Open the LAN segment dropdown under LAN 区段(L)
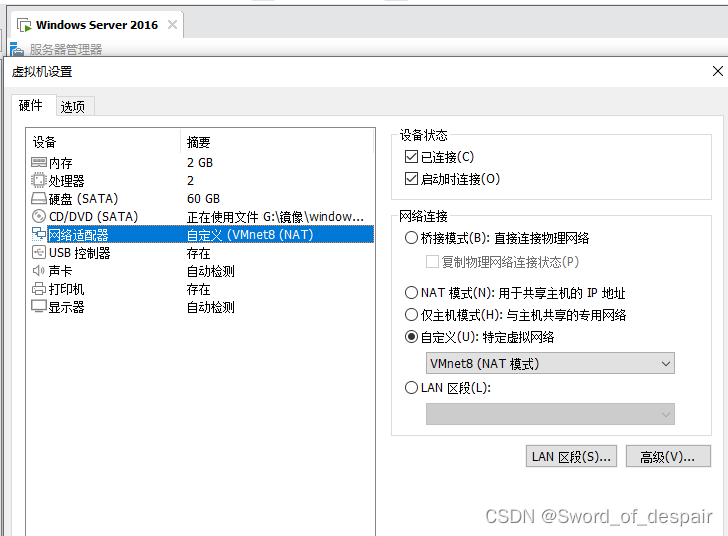Screen dimensions: 728x536 pos(550,414)
